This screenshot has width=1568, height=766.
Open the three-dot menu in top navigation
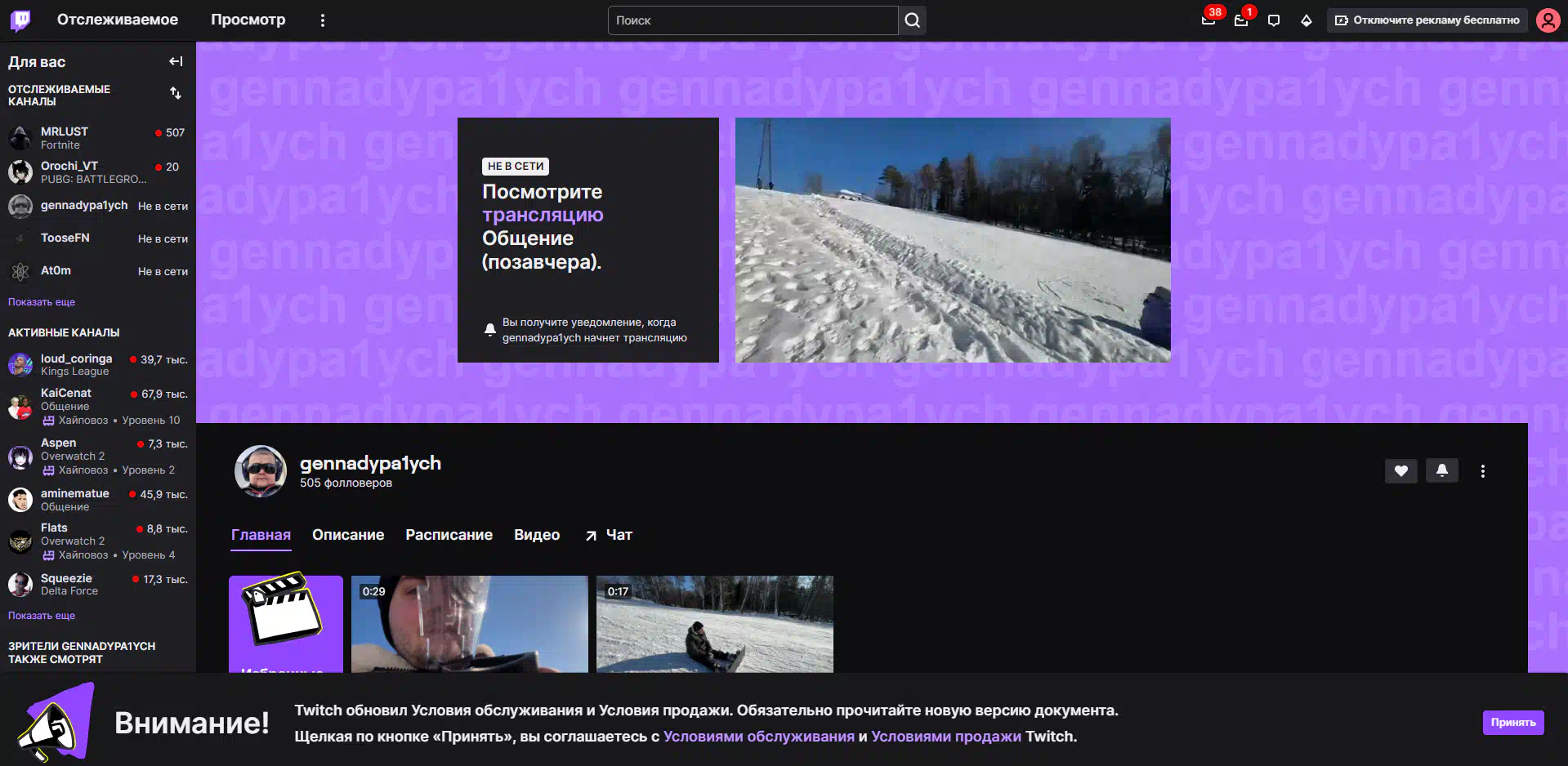click(x=323, y=20)
